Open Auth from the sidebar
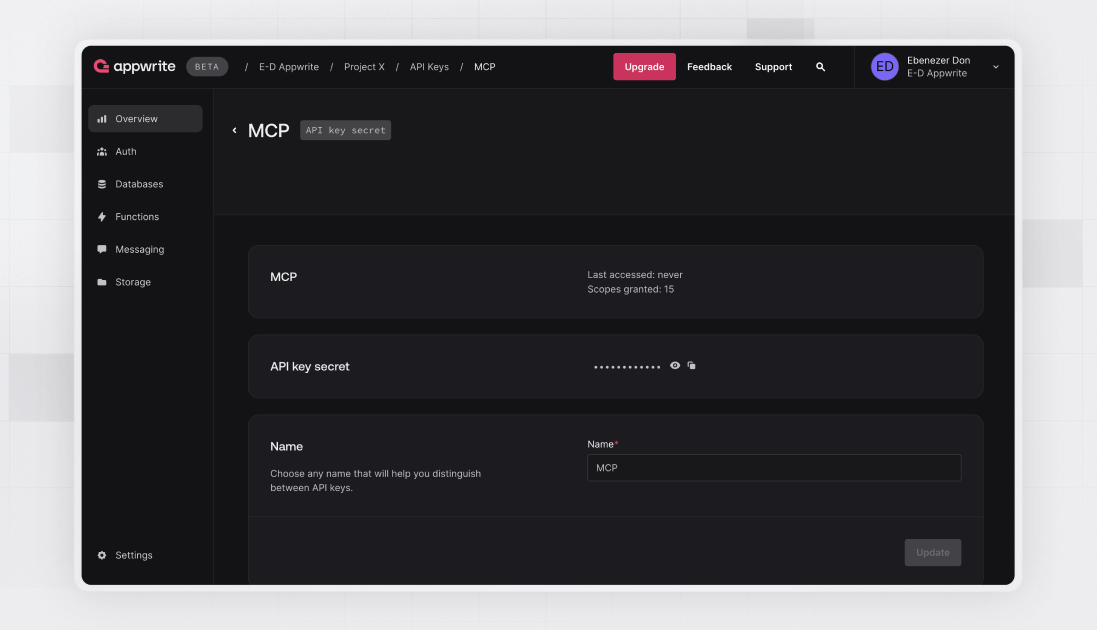The image size is (1097, 630). [x=101, y=150]
